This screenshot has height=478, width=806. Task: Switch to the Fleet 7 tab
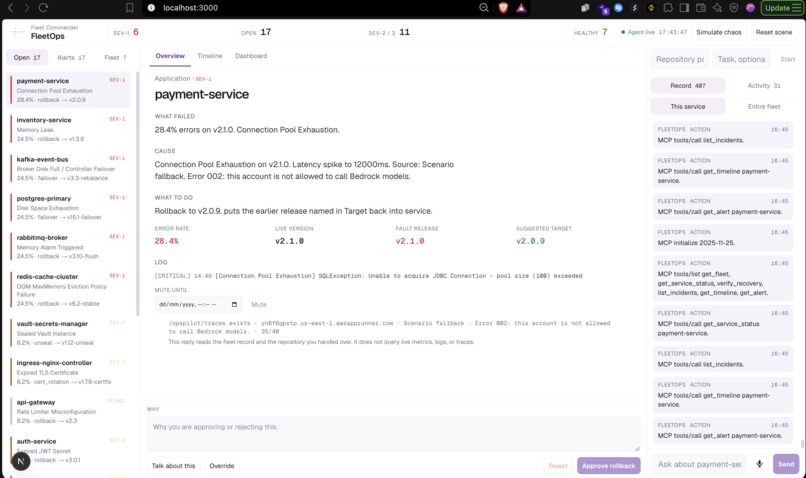[115, 58]
